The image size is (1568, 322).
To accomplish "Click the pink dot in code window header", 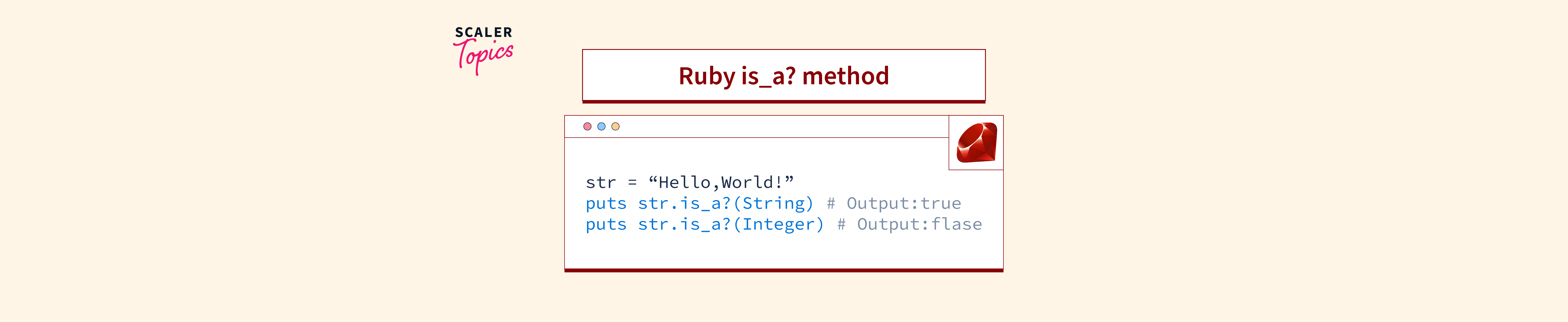I will tap(587, 126).
